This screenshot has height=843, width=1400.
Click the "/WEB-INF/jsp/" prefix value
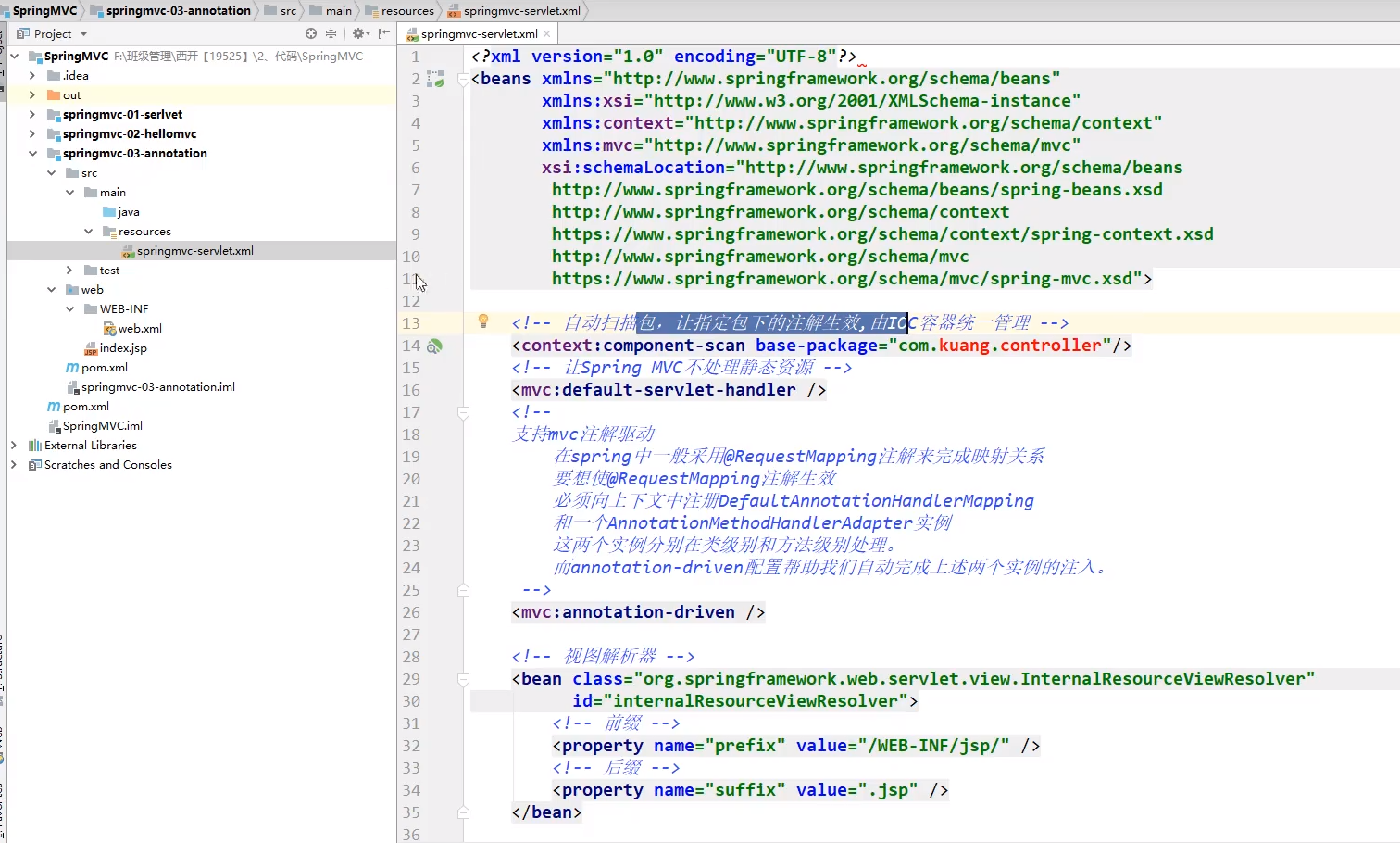tap(933, 746)
